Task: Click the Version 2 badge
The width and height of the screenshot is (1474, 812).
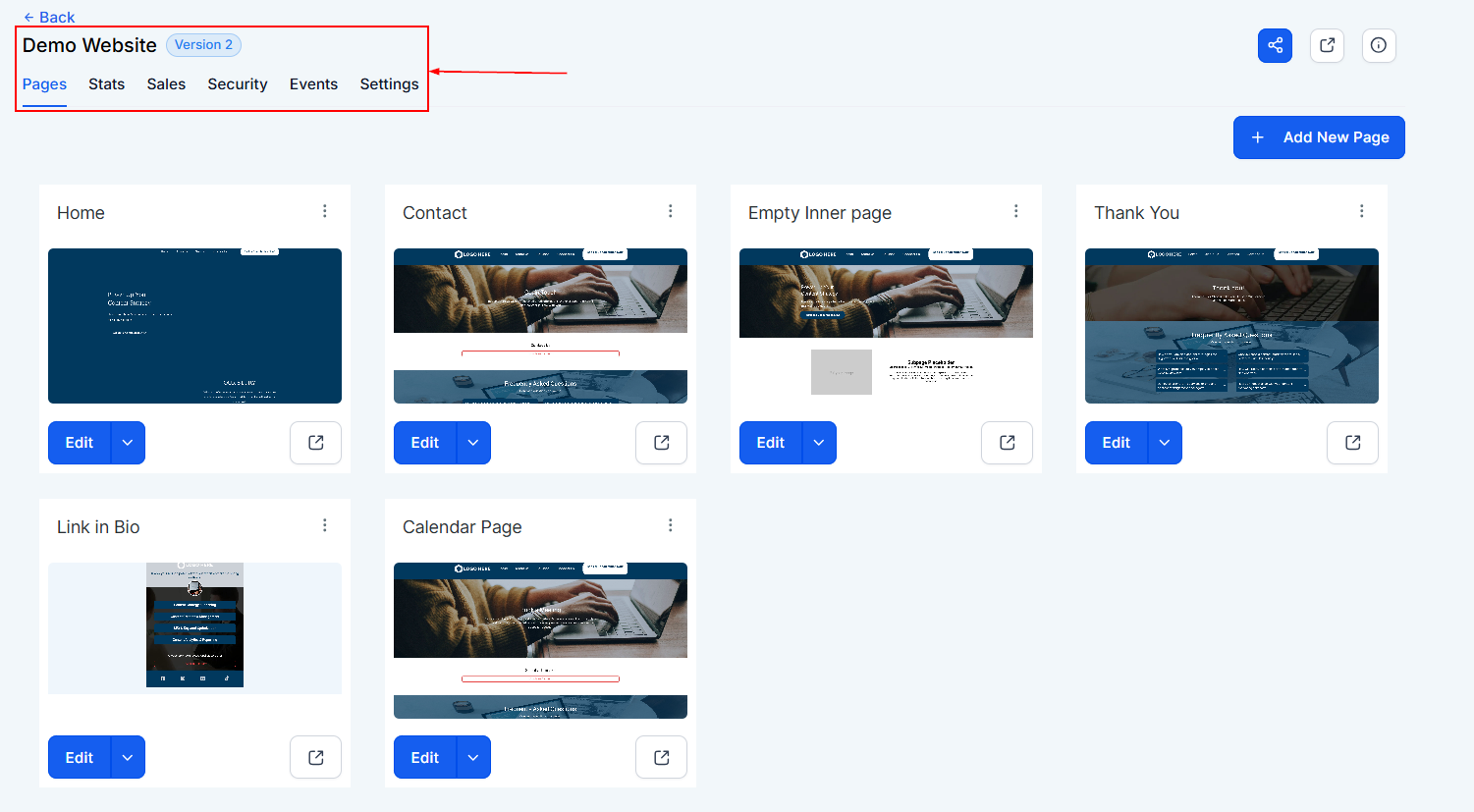Action: tap(203, 45)
